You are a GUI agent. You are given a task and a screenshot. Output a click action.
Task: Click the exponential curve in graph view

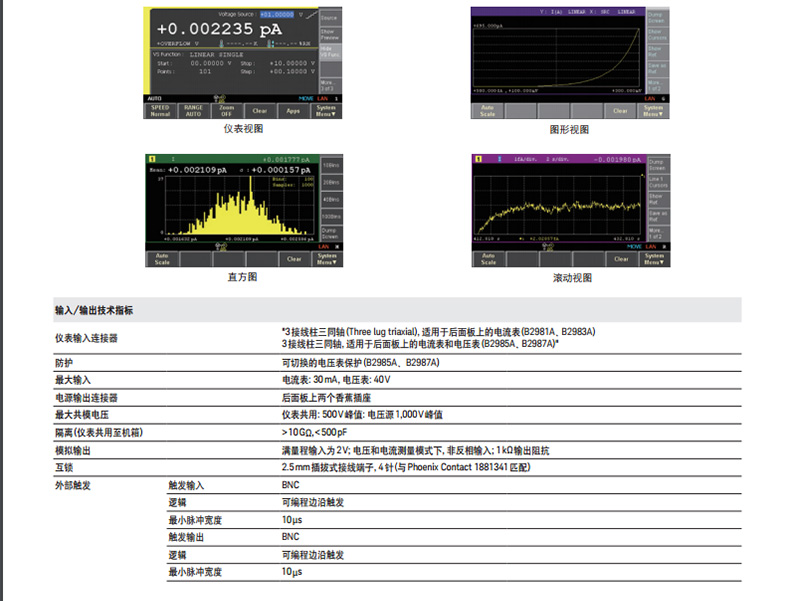pos(622,57)
